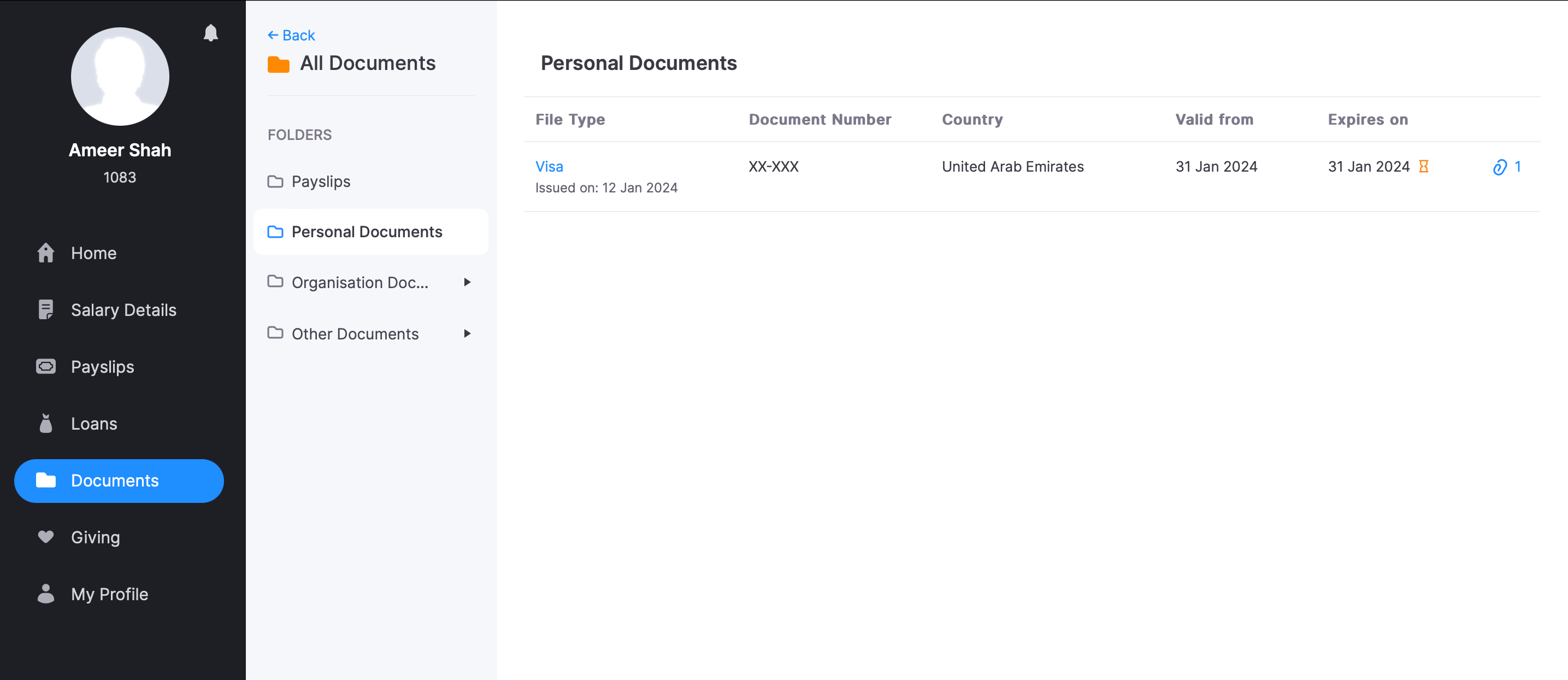Click the Expires on column header
Image resolution: width=1568 pixels, height=680 pixels.
1367,119
